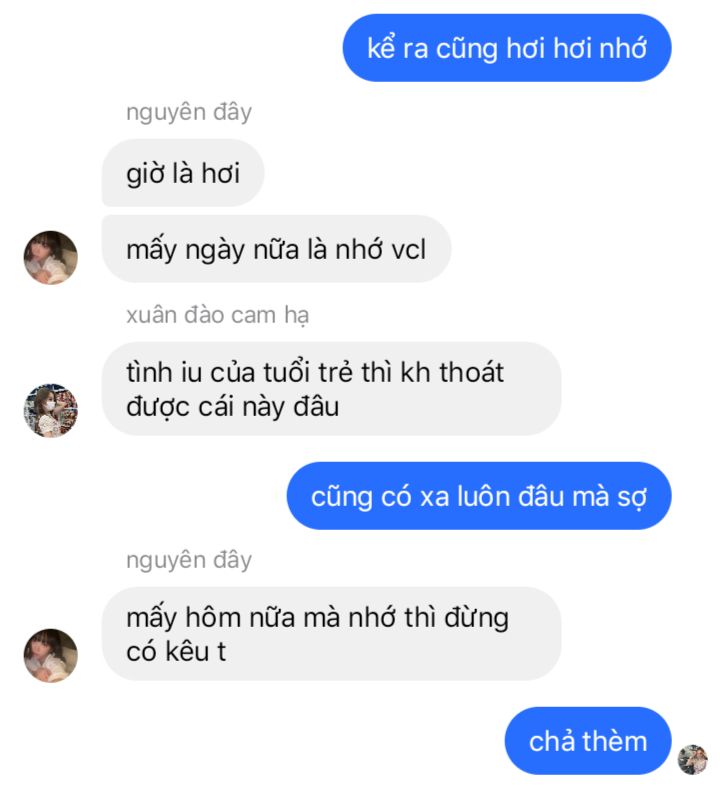Open xuân đào cam hạ's profile avatar
Screen dimensions: 720x795
click(51, 410)
